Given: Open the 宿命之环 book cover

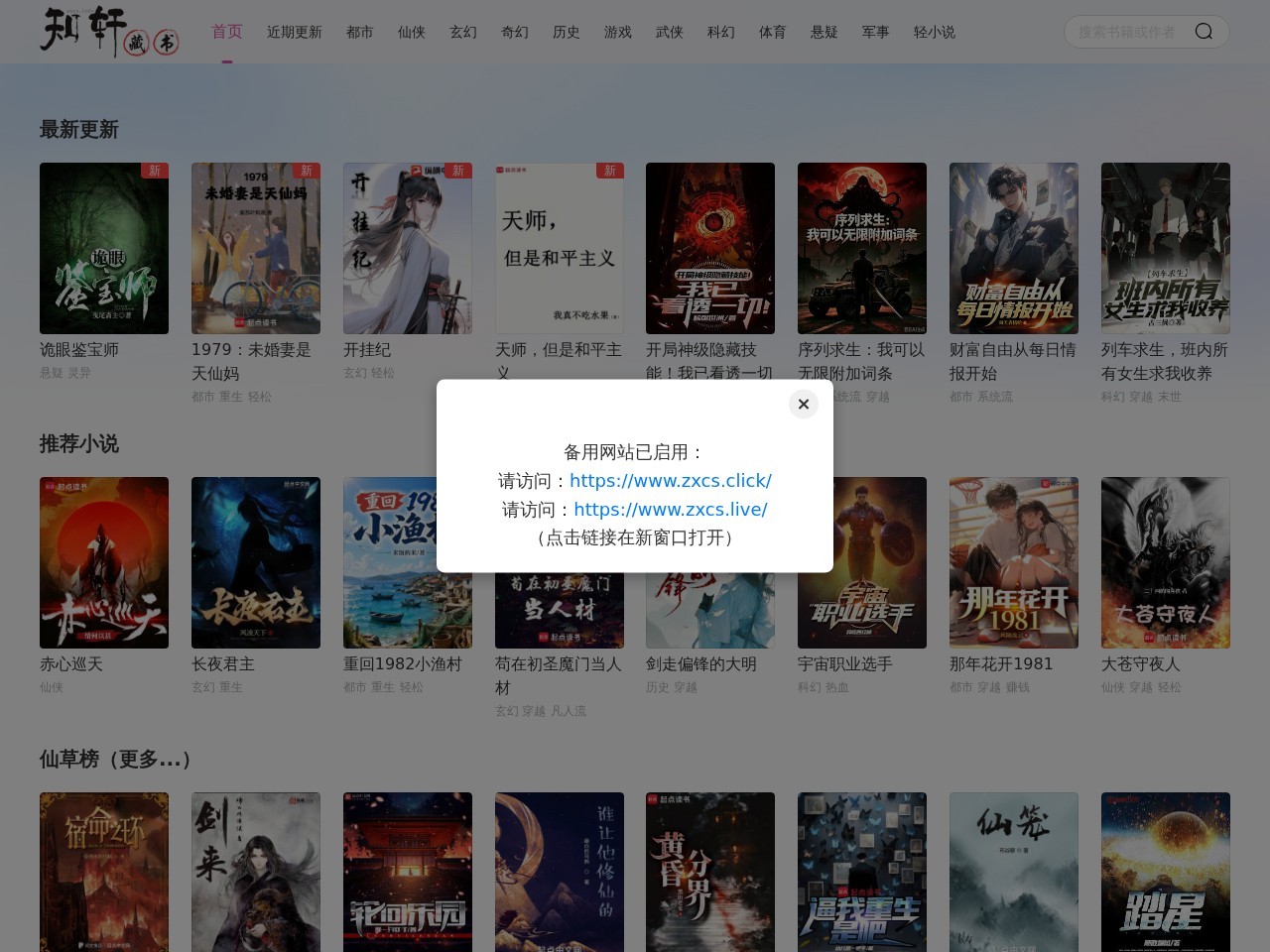Looking at the screenshot, I should [x=104, y=872].
